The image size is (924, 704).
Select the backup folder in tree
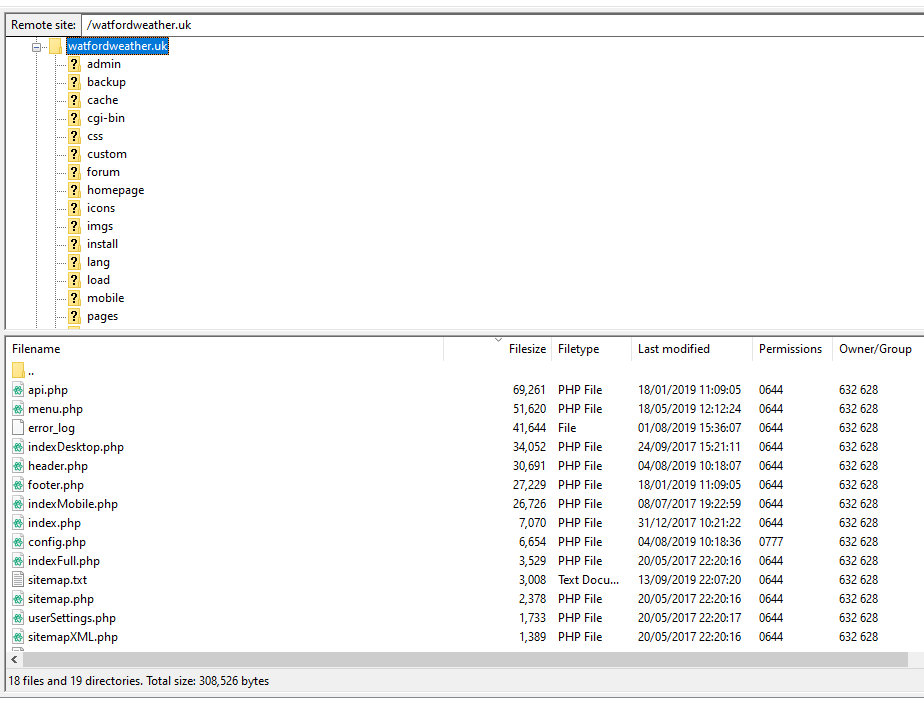point(106,82)
